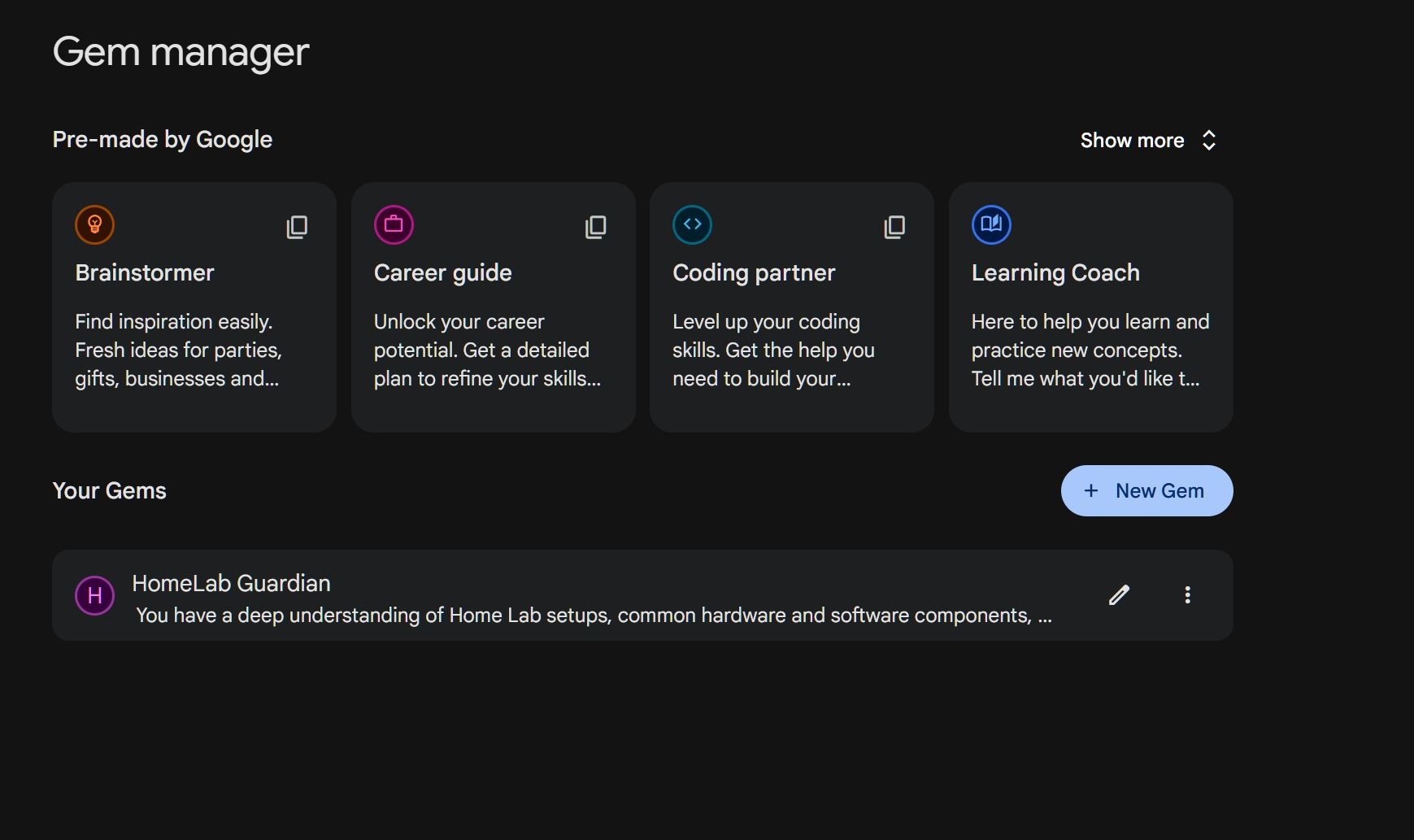Screen dimensions: 1414x840
Task: Click the Learning Coach book icon
Action: click(x=991, y=224)
